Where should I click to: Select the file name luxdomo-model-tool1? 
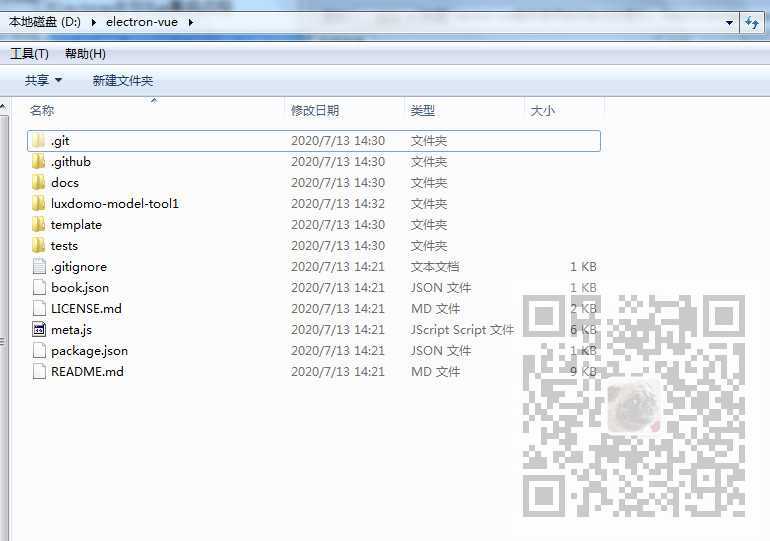pyautogui.click(x=115, y=204)
